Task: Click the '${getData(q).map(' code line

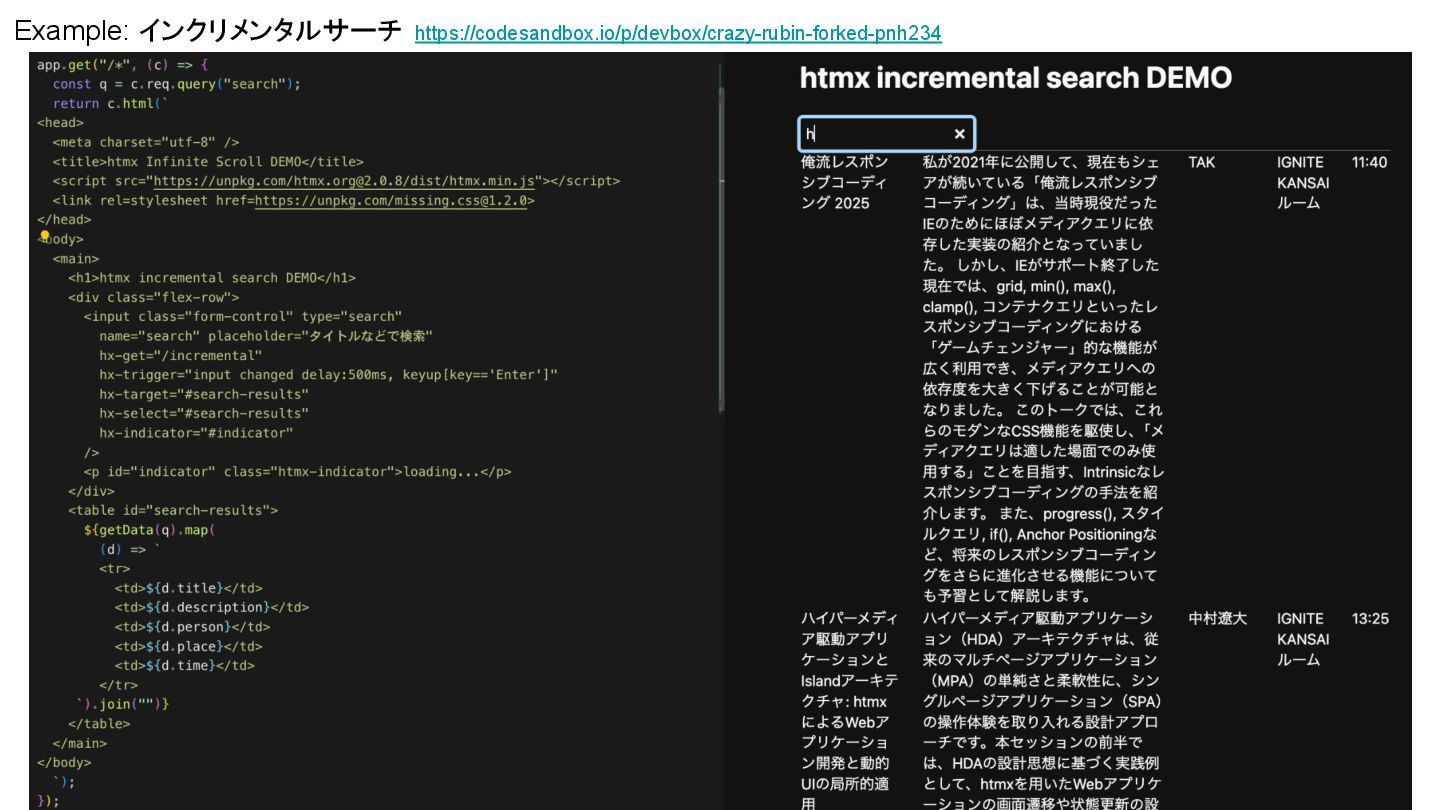Action: (150, 530)
